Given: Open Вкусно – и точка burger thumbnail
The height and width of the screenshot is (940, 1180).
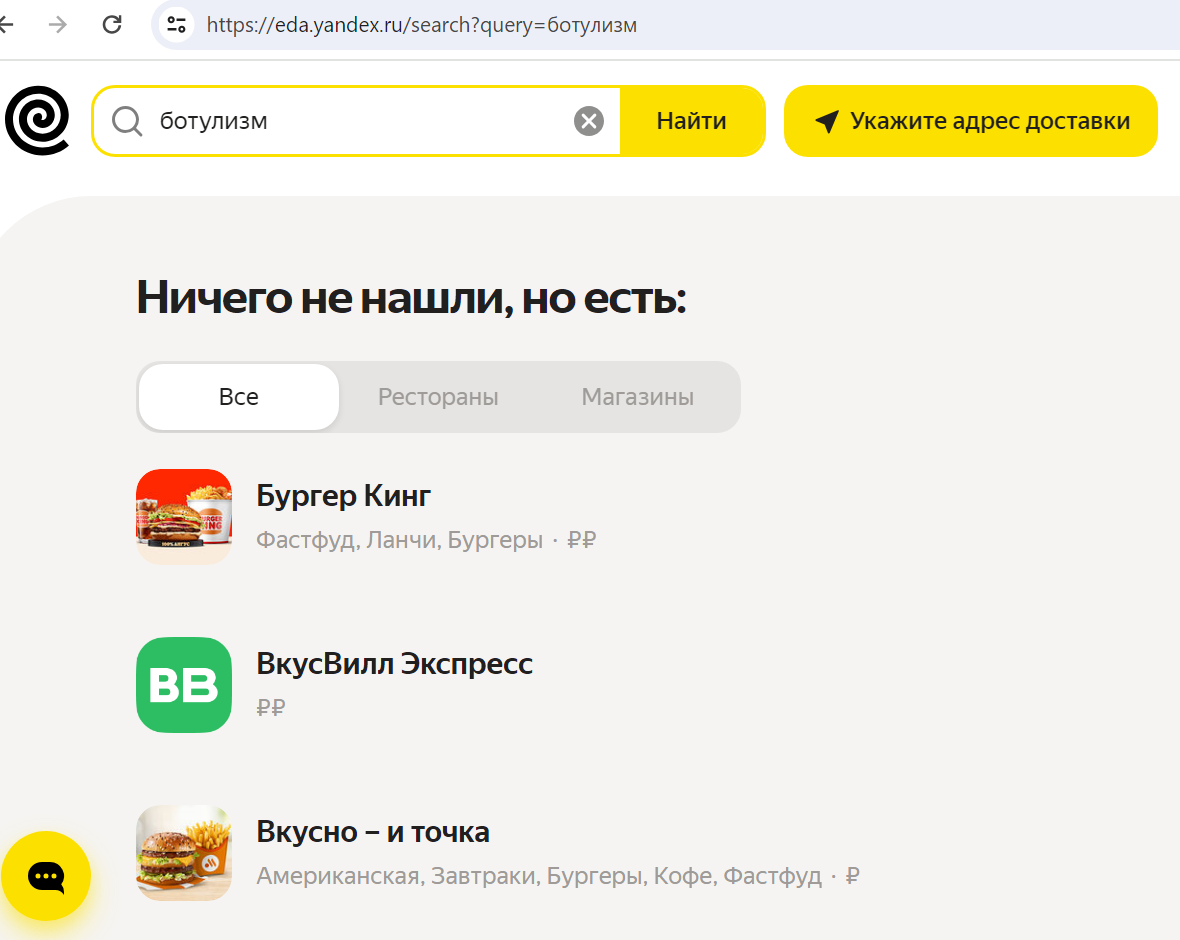Looking at the screenshot, I should pyautogui.click(x=184, y=853).
